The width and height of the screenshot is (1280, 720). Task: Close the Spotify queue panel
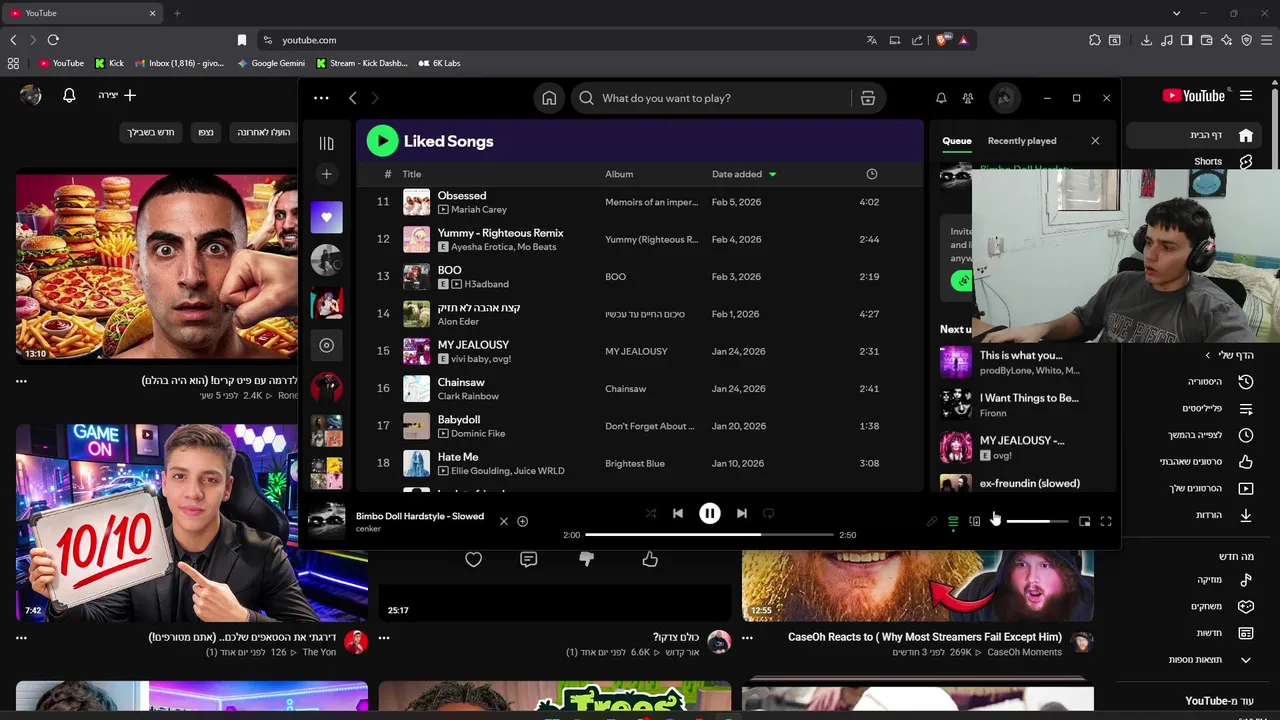1095,141
